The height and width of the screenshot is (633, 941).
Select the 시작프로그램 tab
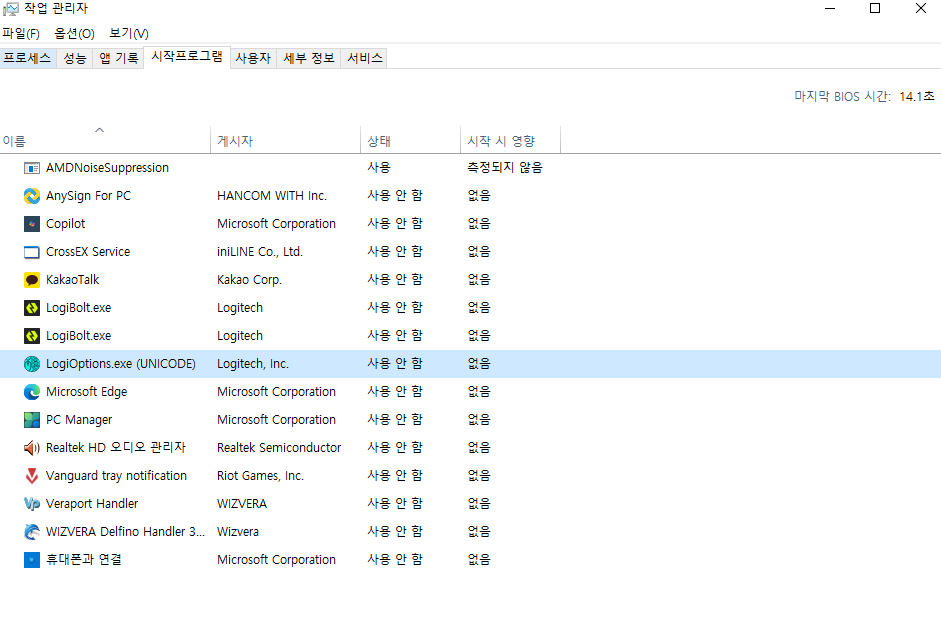click(187, 57)
